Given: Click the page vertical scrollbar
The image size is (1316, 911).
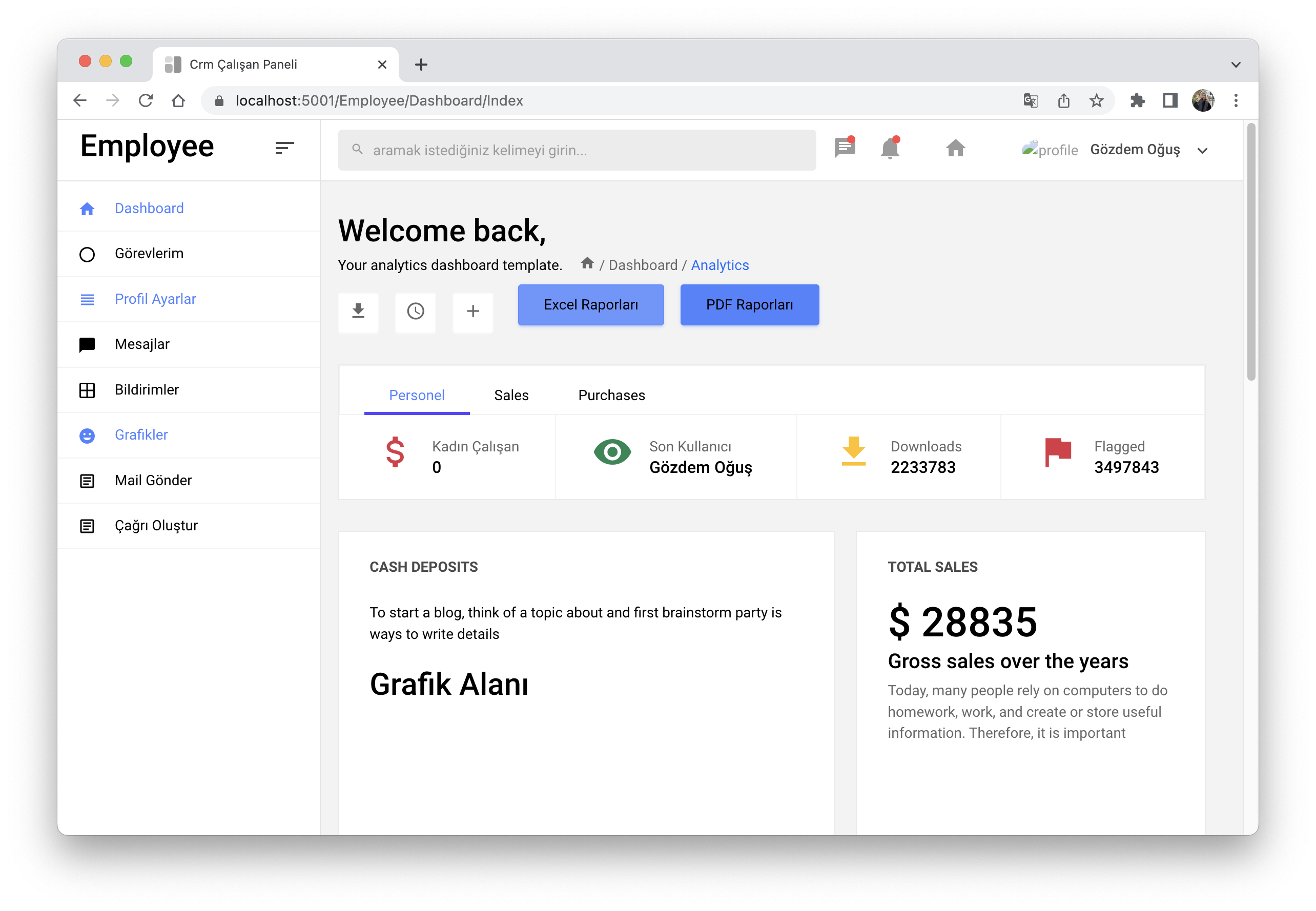Looking at the screenshot, I should click(x=1251, y=251).
